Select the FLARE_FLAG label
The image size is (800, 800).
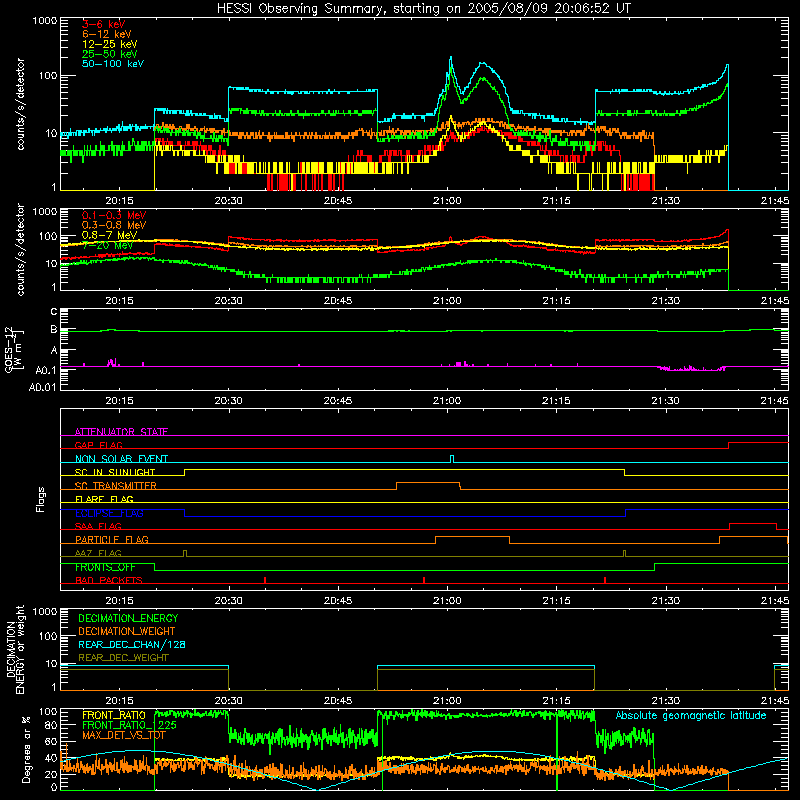pyautogui.click(x=104, y=499)
